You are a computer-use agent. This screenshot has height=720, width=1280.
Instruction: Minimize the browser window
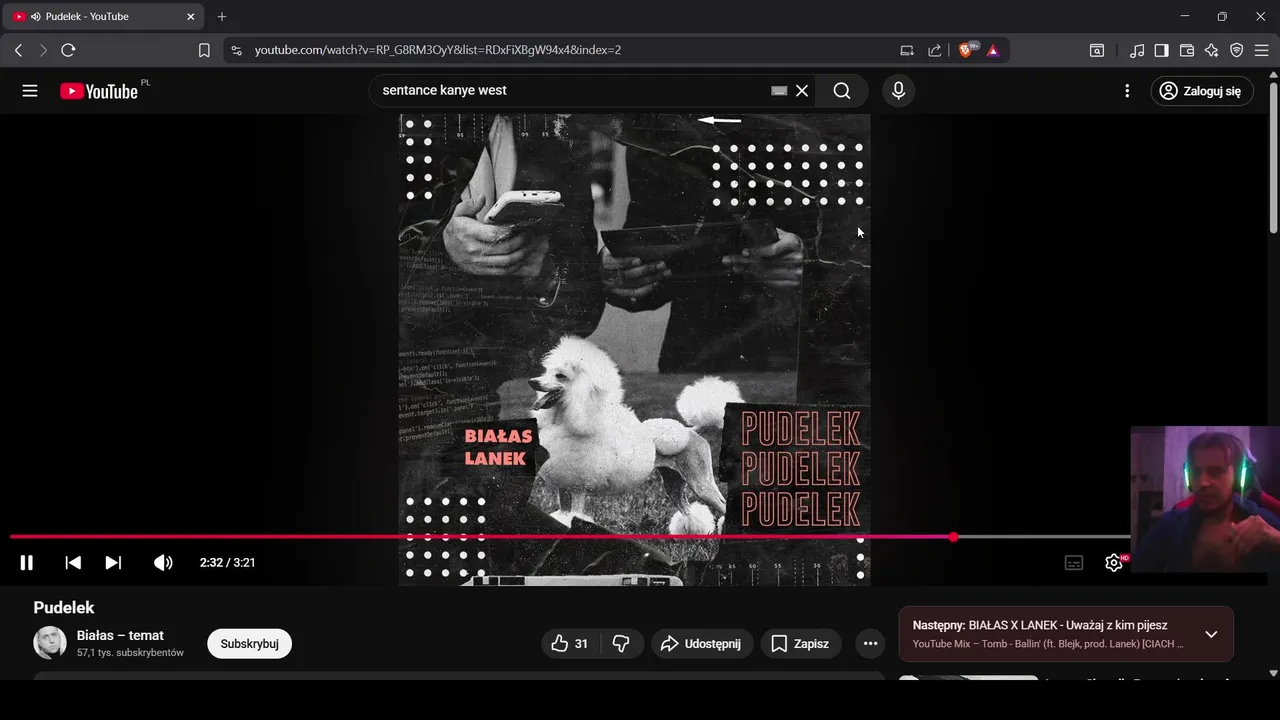pyautogui.click(x=1185, y=17)
